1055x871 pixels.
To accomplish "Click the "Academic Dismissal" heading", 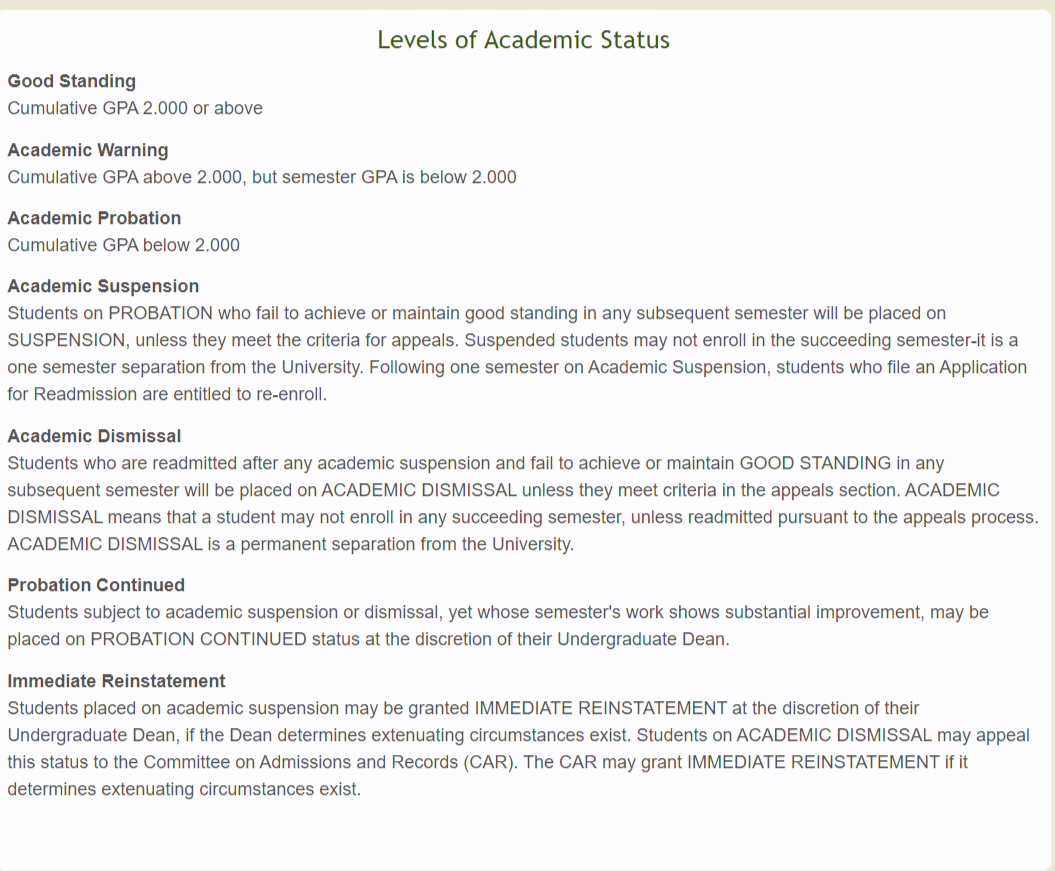I will pyautogui.click(x=94, y=436).
